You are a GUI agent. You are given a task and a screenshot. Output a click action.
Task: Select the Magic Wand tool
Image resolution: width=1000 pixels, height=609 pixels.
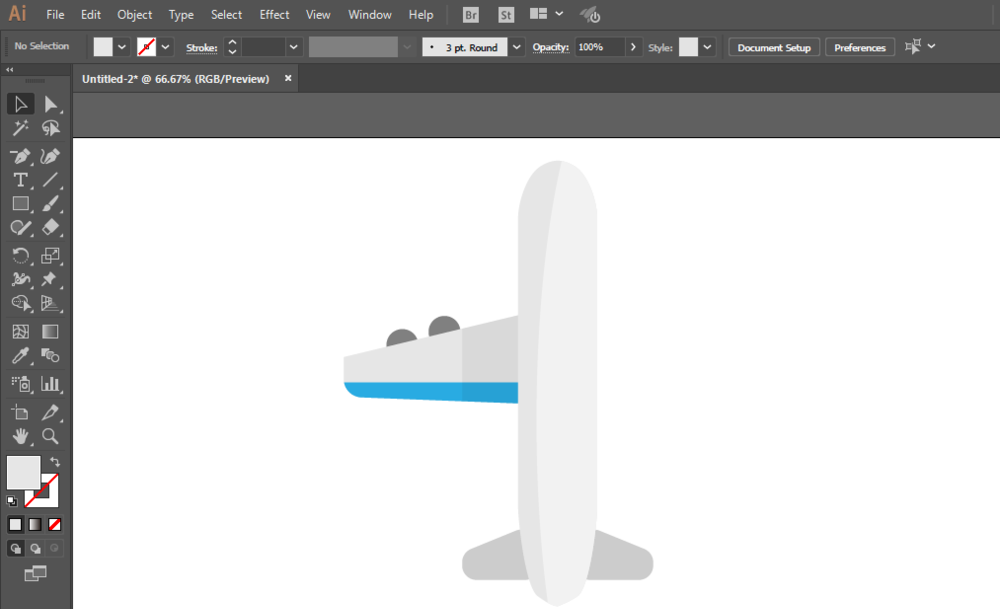(x=20, y=128)
